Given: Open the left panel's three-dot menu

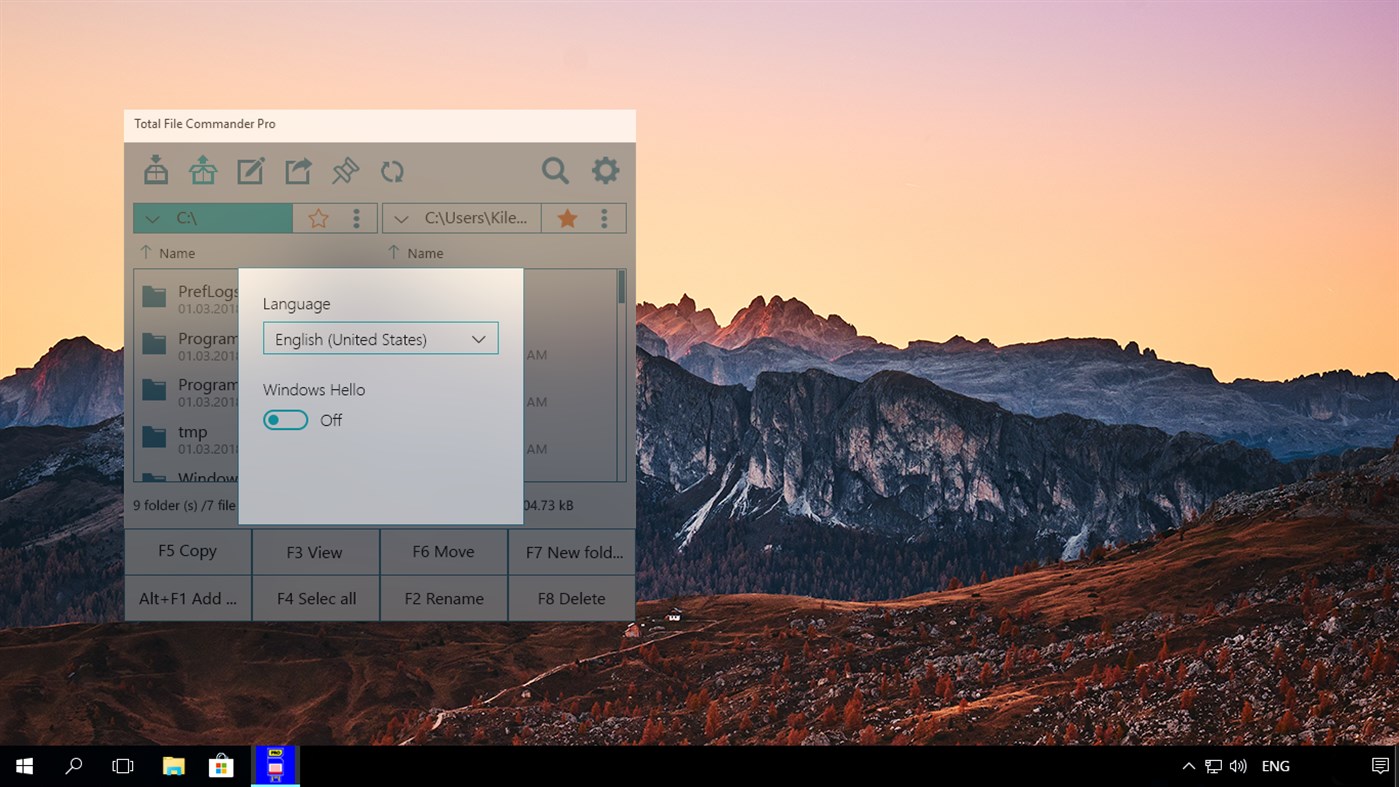Looking at the screenshot, I should click(x=356, y=218).
